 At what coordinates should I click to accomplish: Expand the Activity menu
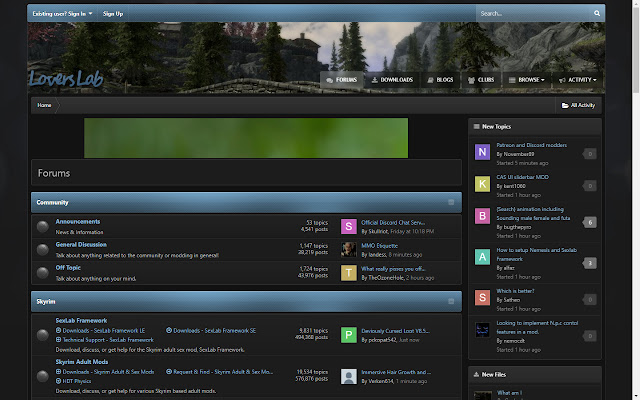(578, 80)
